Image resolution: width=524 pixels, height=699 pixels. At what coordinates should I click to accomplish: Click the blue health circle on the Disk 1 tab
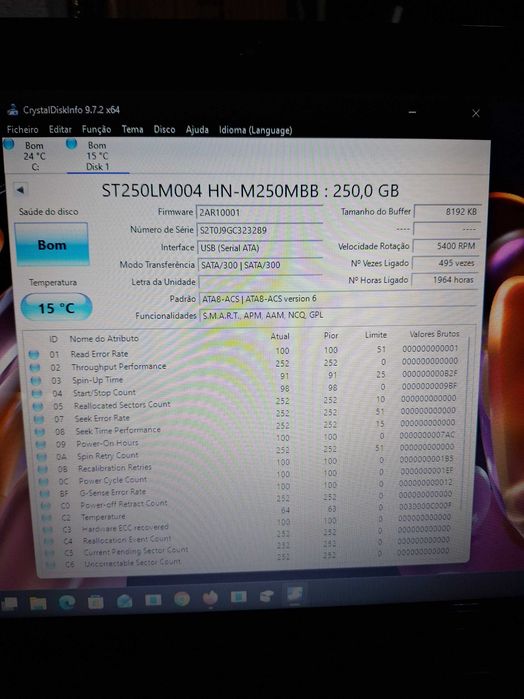tap(71, 144)
